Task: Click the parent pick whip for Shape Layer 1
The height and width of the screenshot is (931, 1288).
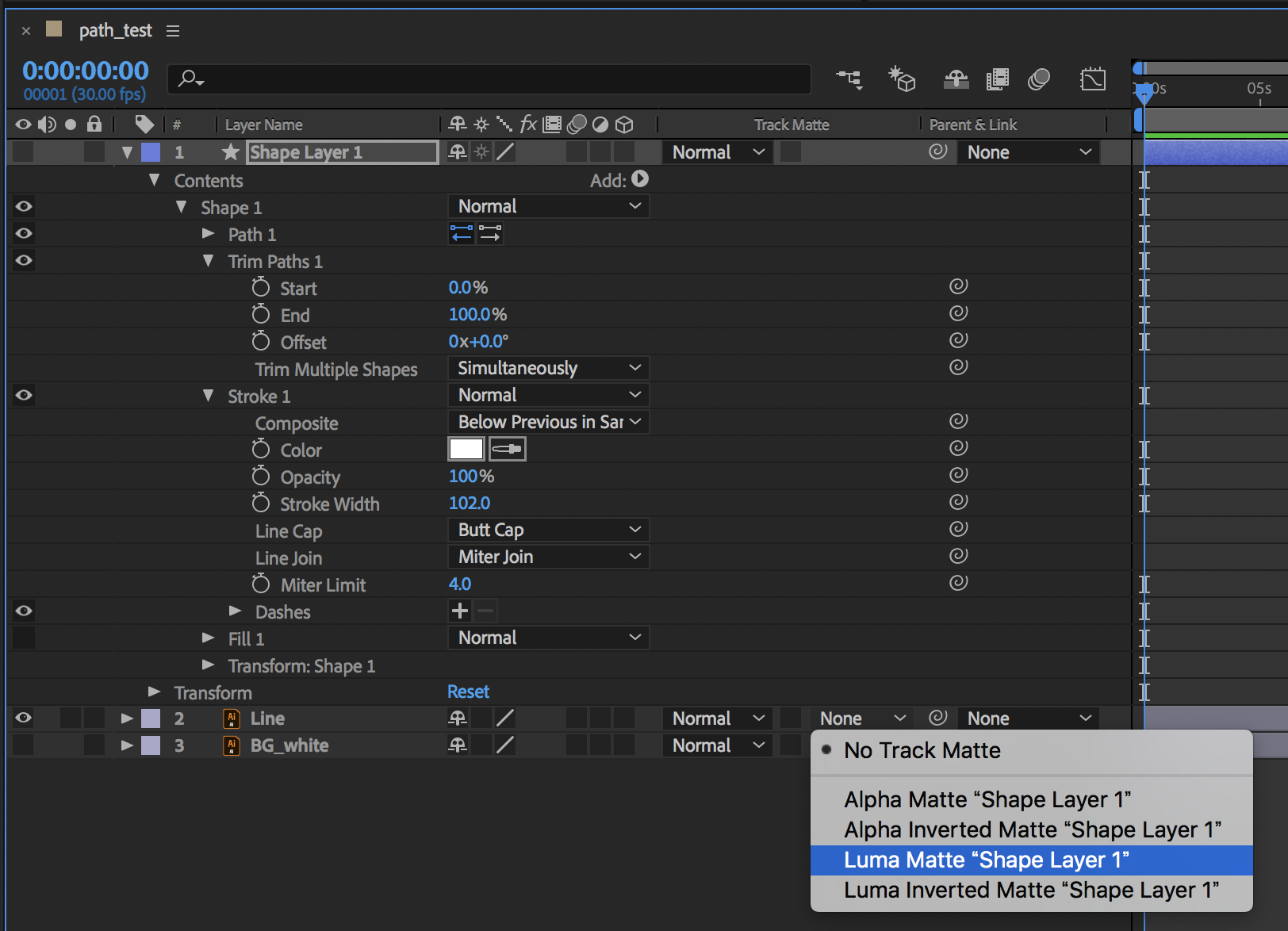Action: (938, 151)
